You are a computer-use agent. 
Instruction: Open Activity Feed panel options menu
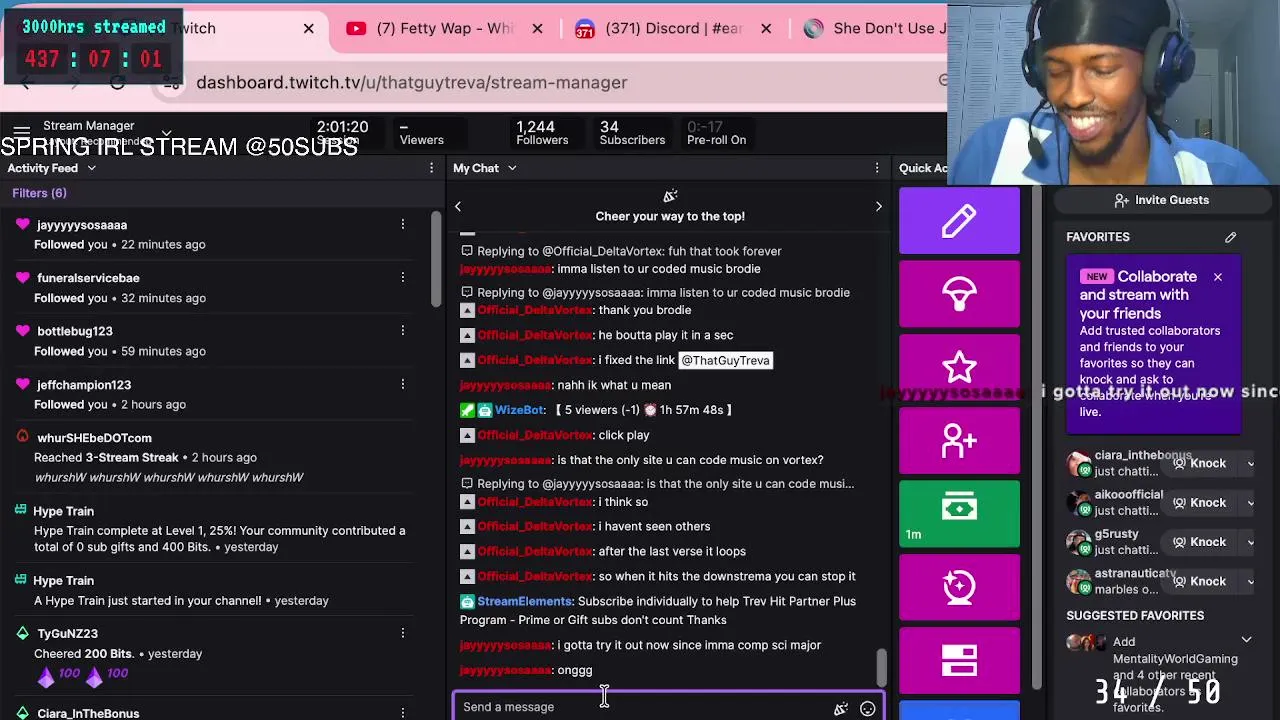click(431, 168)
